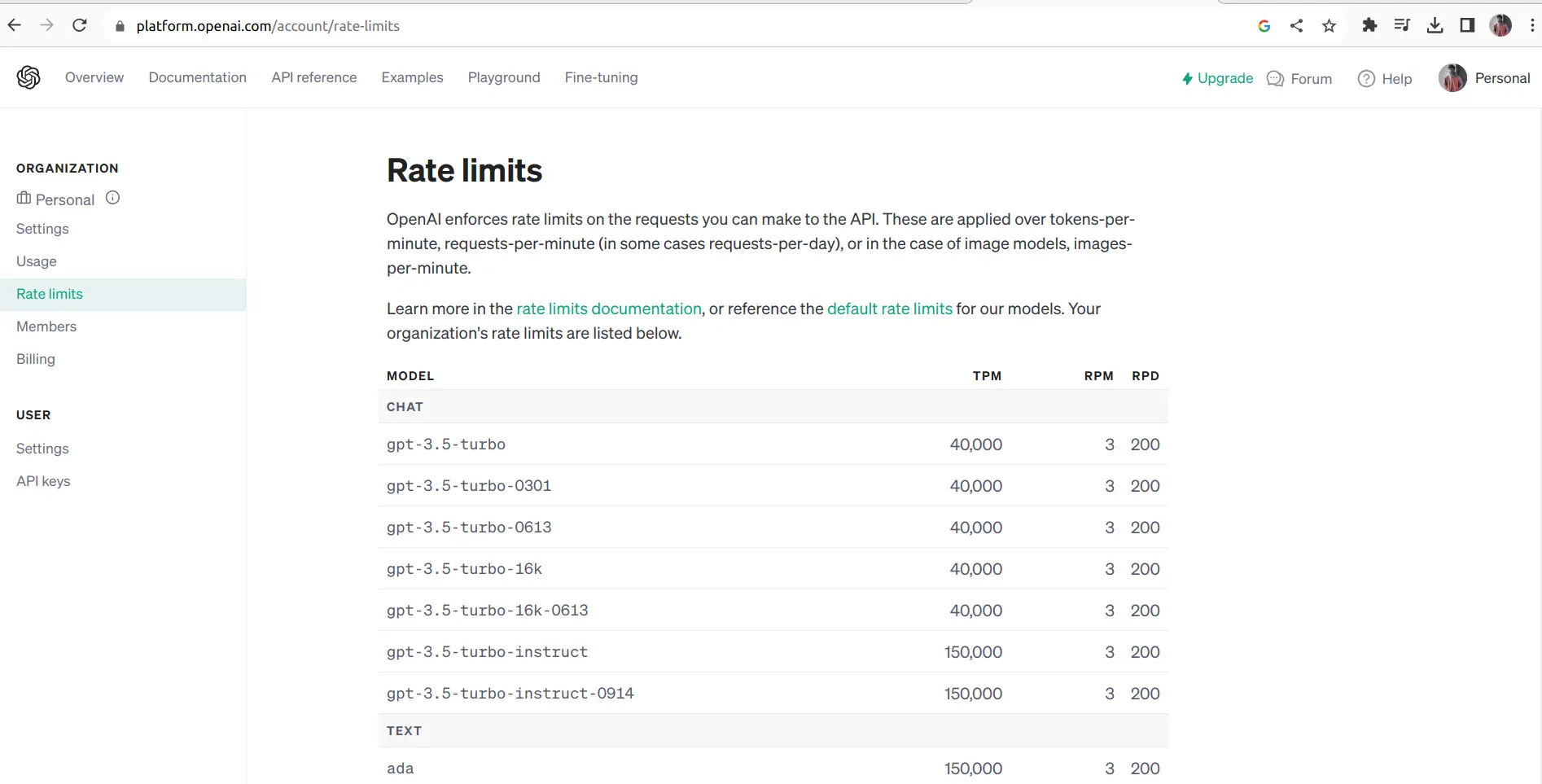Open the Help link text
The image size is (1542, 784).
(1397, 79)
